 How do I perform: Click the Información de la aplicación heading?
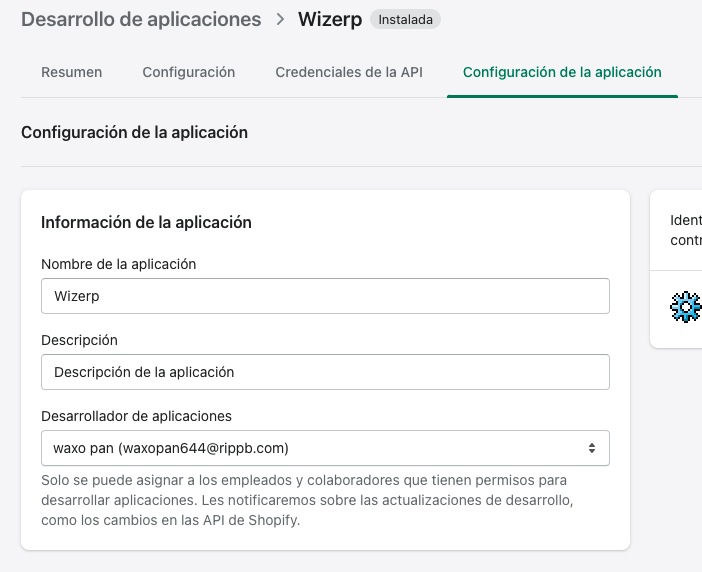[146, 222]
